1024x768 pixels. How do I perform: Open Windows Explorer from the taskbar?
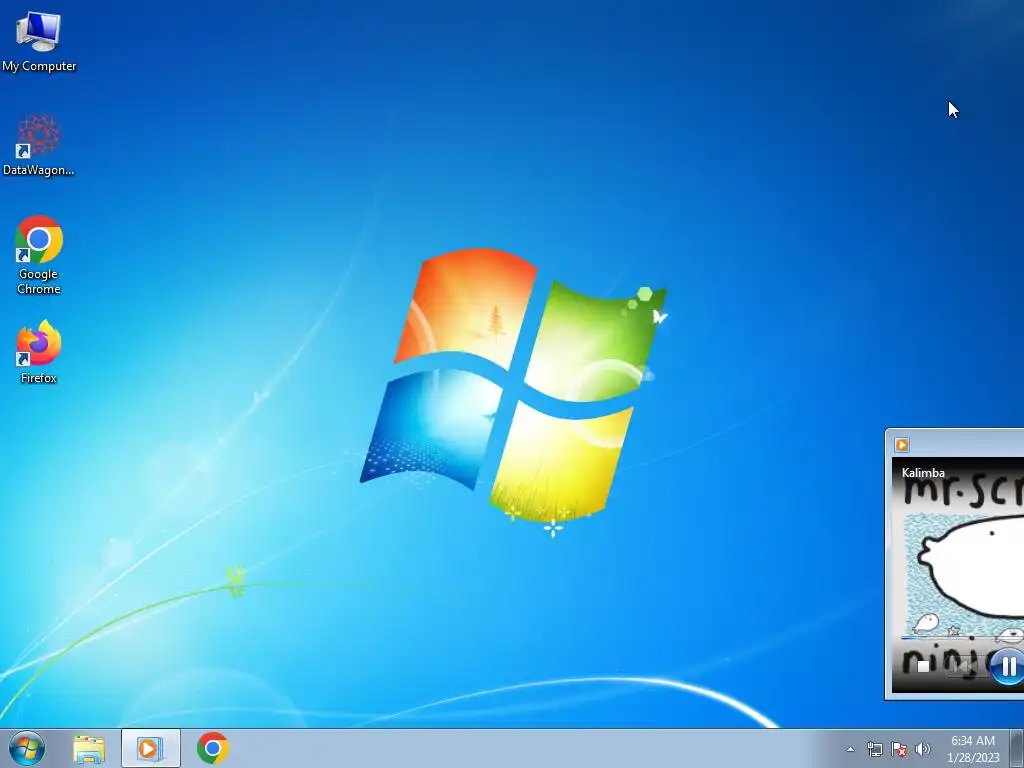pyautogui.click(x=89, y=749)
